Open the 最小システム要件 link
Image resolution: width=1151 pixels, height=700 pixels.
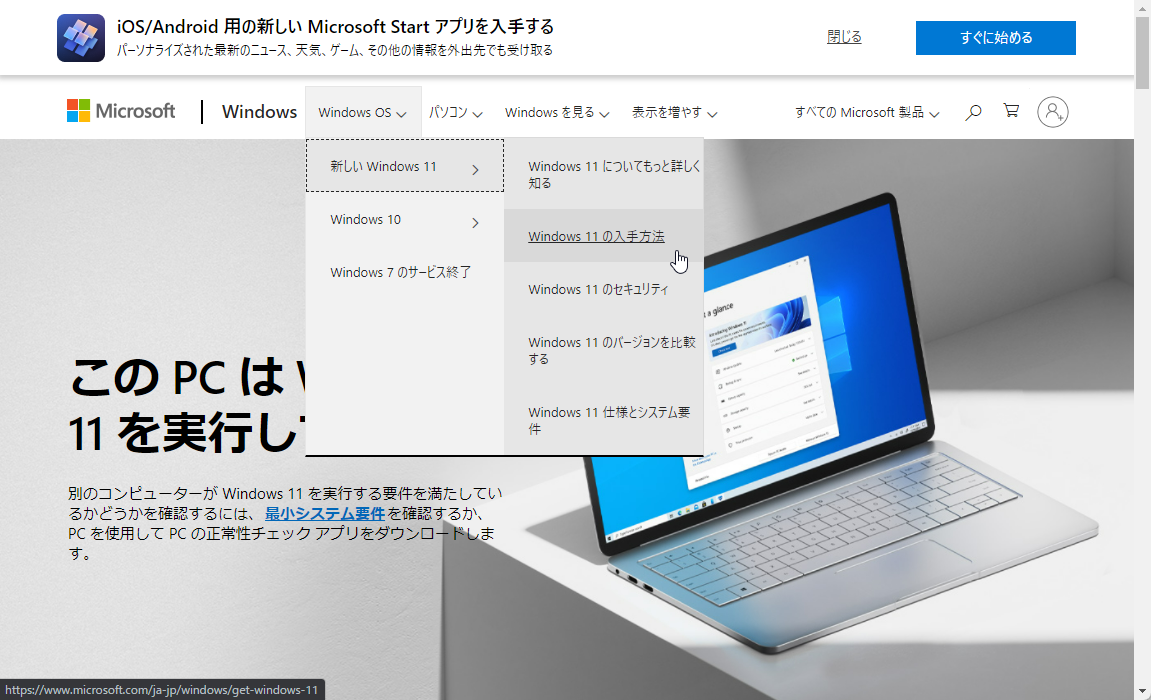[325, 513]
